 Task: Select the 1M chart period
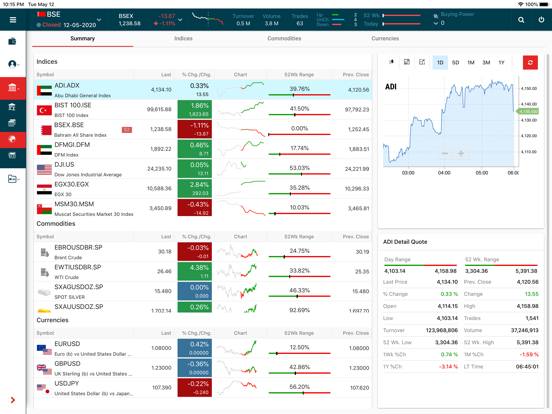(471, 63)
